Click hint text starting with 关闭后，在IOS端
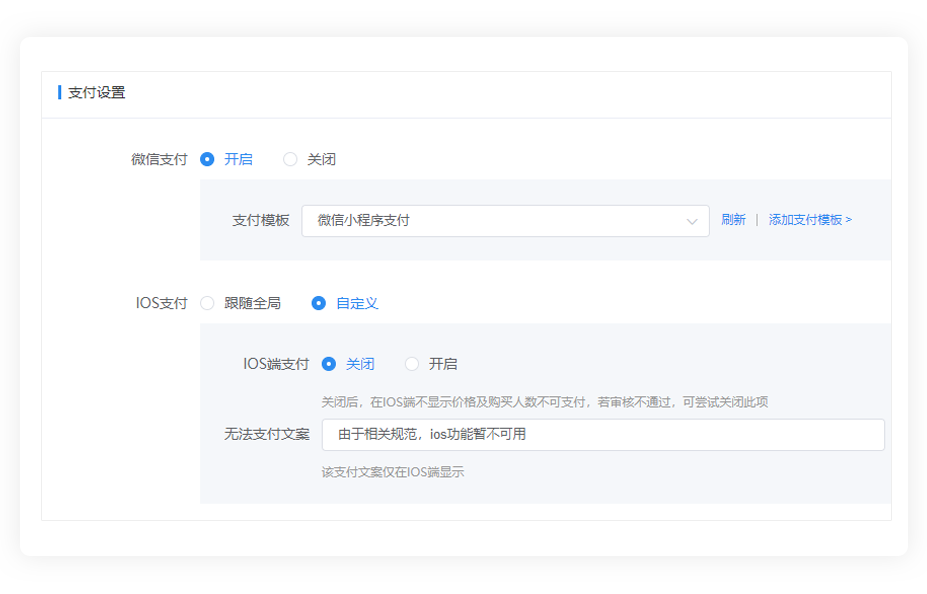The image size is (927, 594). pos(544,402)
